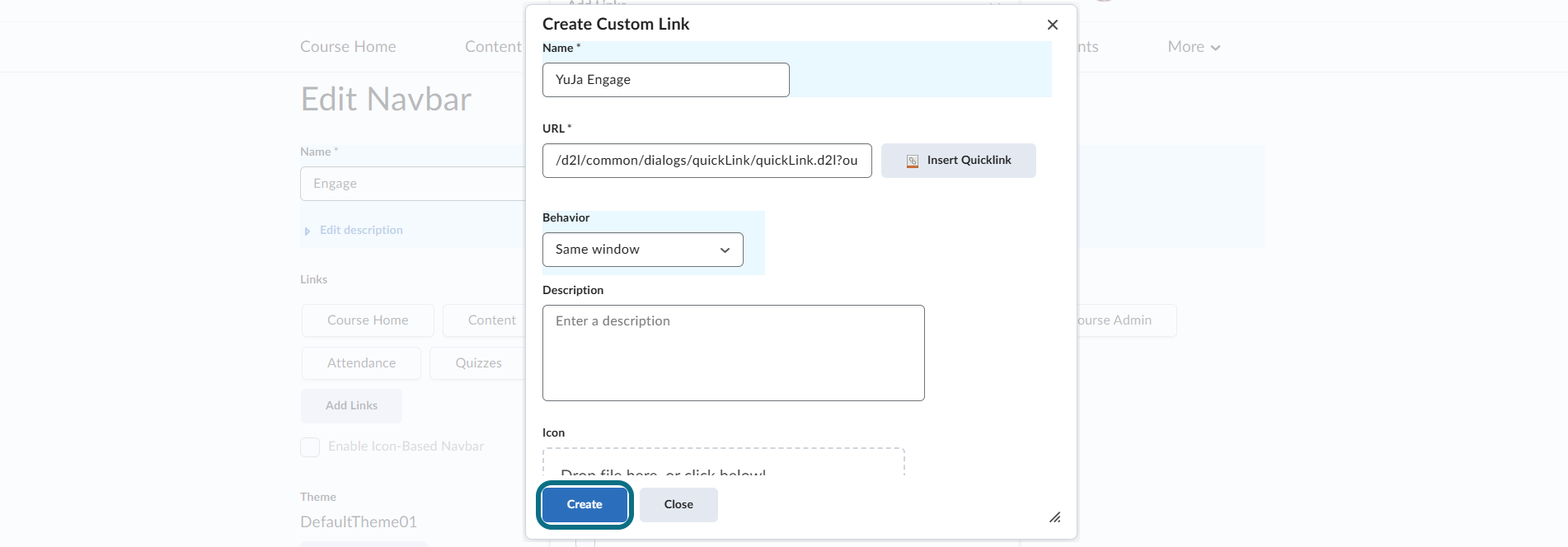Click the URL input field

pyautogui.click(x=707, y=161)
